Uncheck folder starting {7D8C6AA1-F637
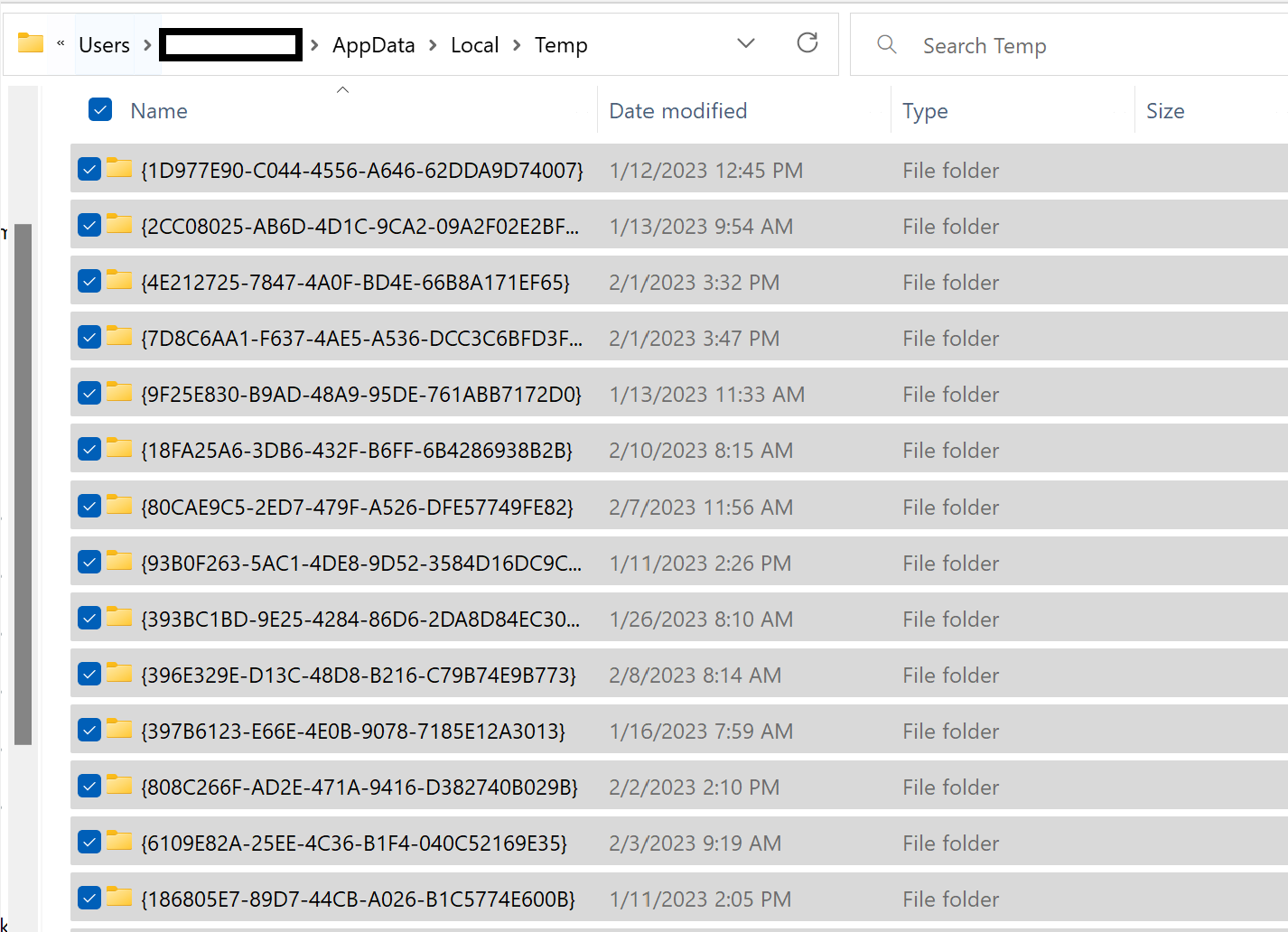The image size is (1288, 932). [x=89, y=337]
